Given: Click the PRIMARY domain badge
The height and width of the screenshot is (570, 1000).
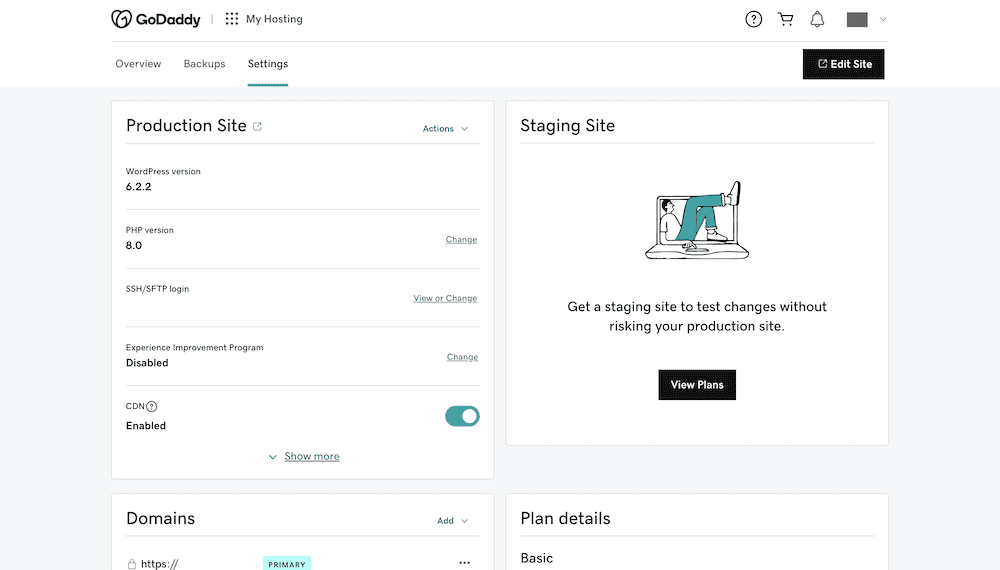Looking at the screenshot, I should (x=287, y=564).
